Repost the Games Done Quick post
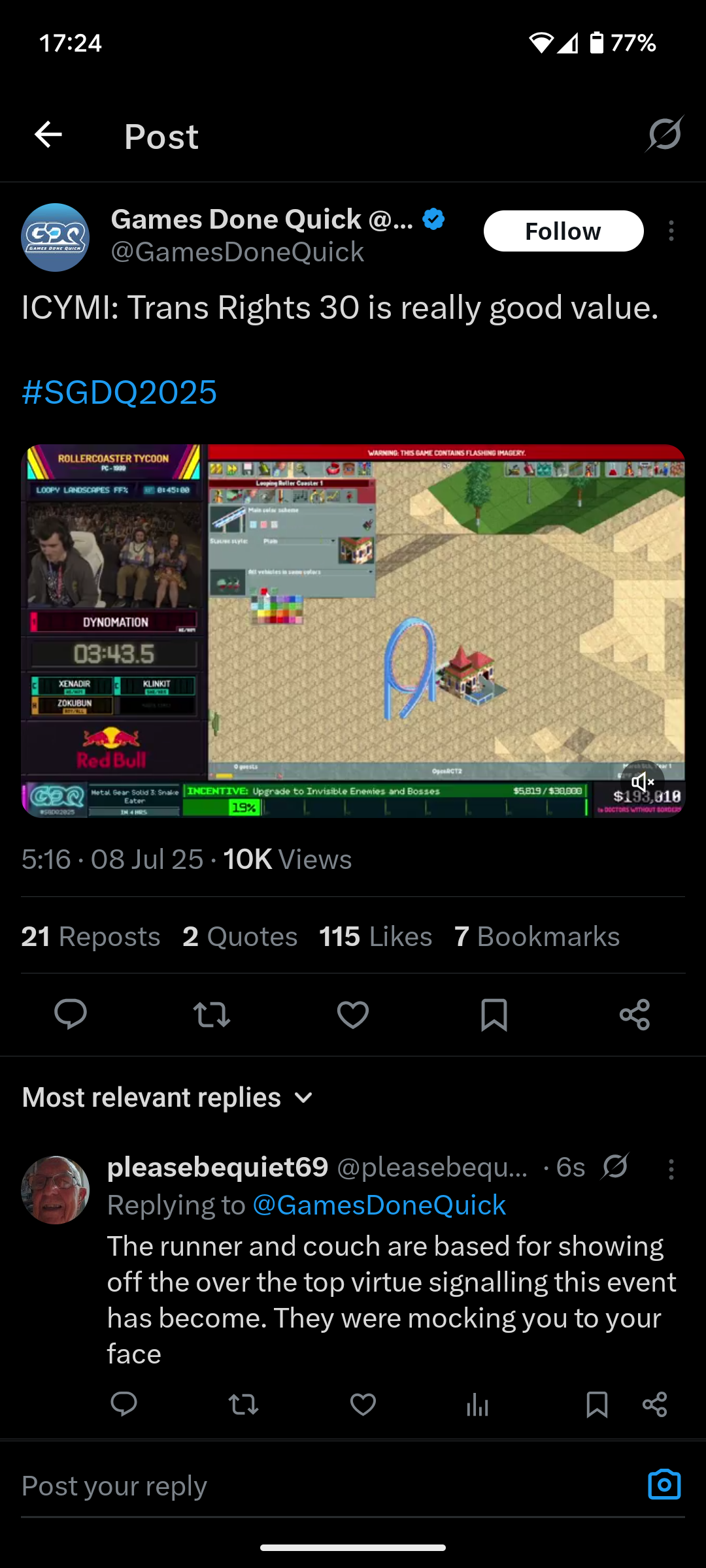Image resolution: width=706 pixels, height=1568 pixels. point(212,1015)
